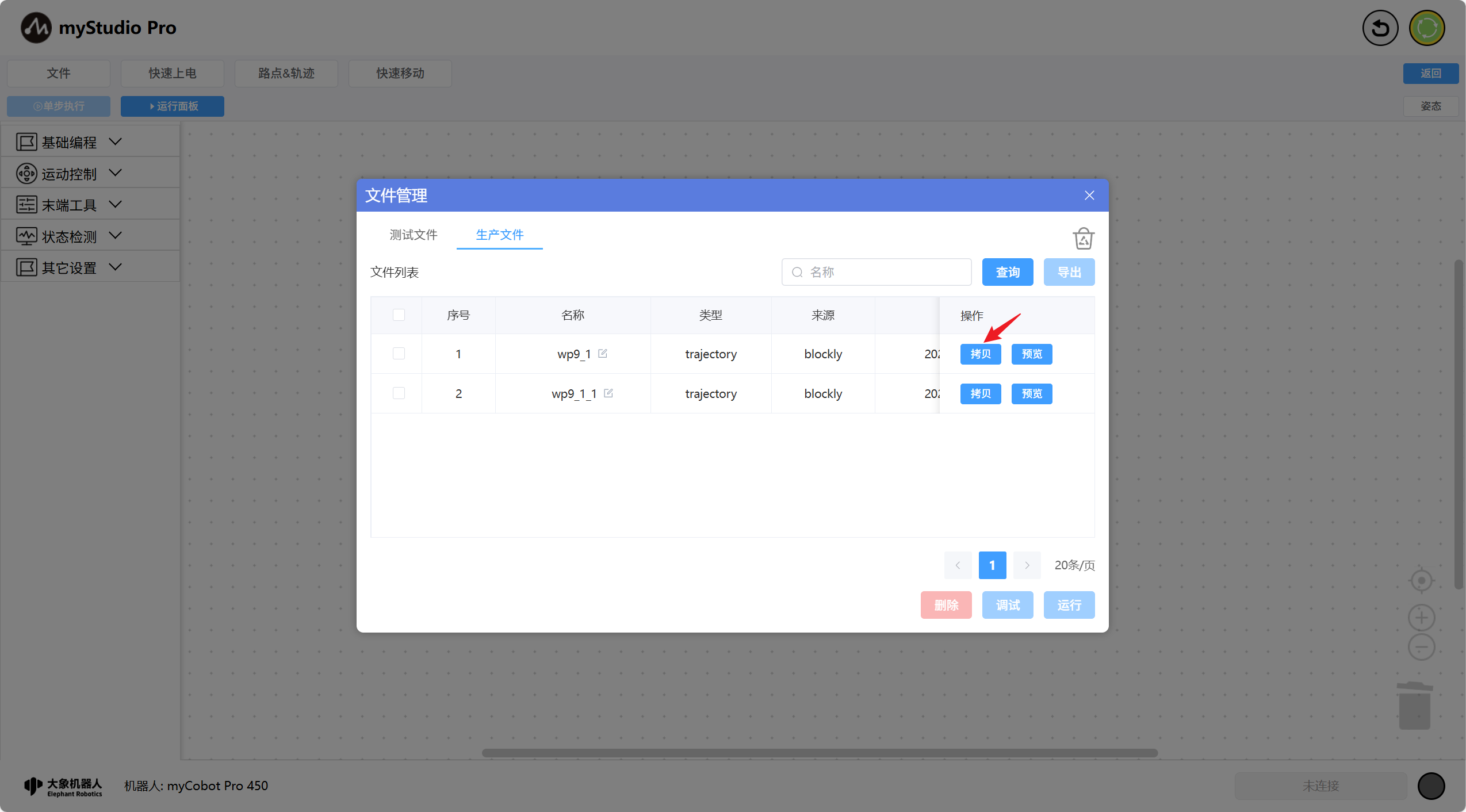Check the select-all header checkbox
1466x812 pixels.
(399, 315)
